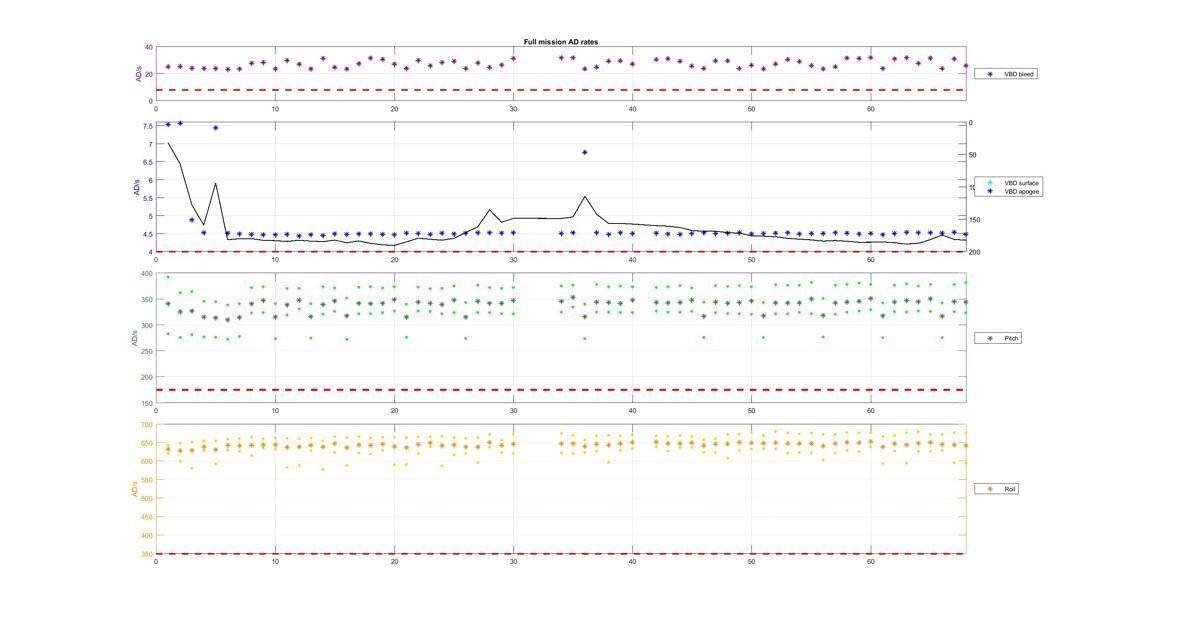Viewport: 1200px width, 622px height.
Task: Select the Roll legend entry
Action: (997, 489)
